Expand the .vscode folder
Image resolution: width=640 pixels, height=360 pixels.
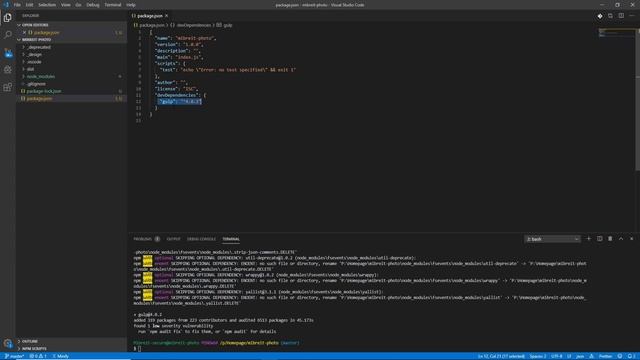point(71,62)
